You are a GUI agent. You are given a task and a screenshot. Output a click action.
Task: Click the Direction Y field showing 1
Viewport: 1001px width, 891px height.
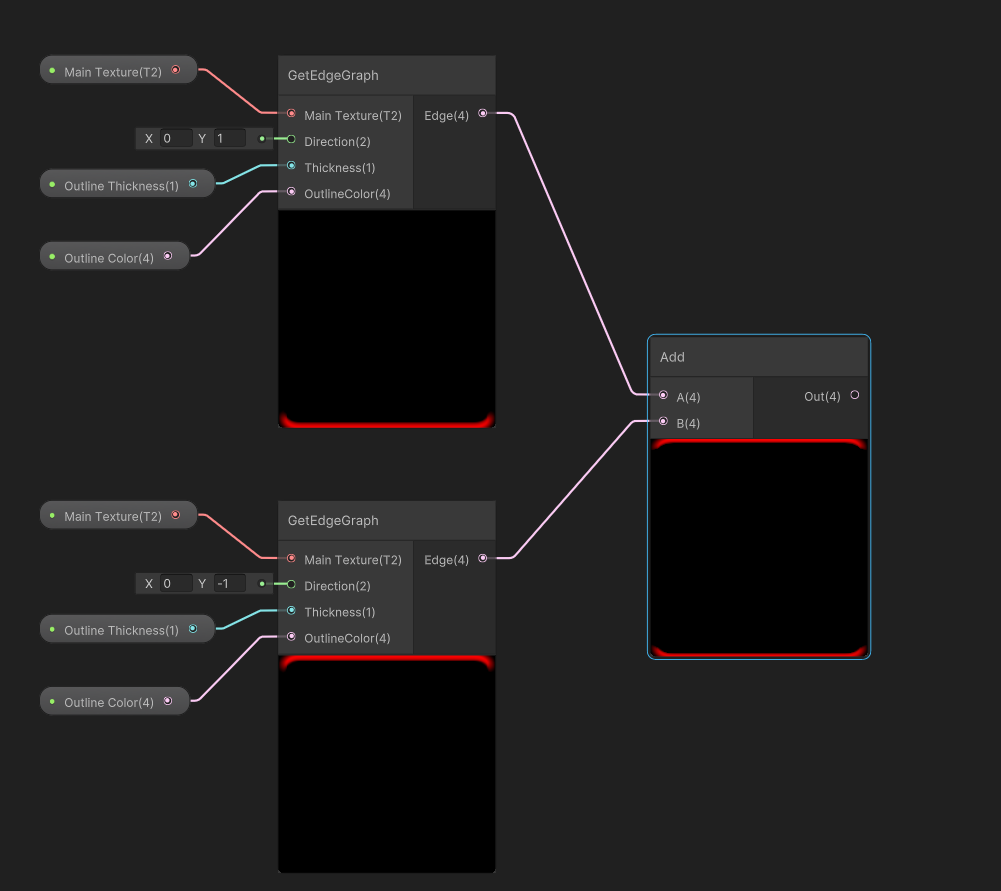coord(229,138)
